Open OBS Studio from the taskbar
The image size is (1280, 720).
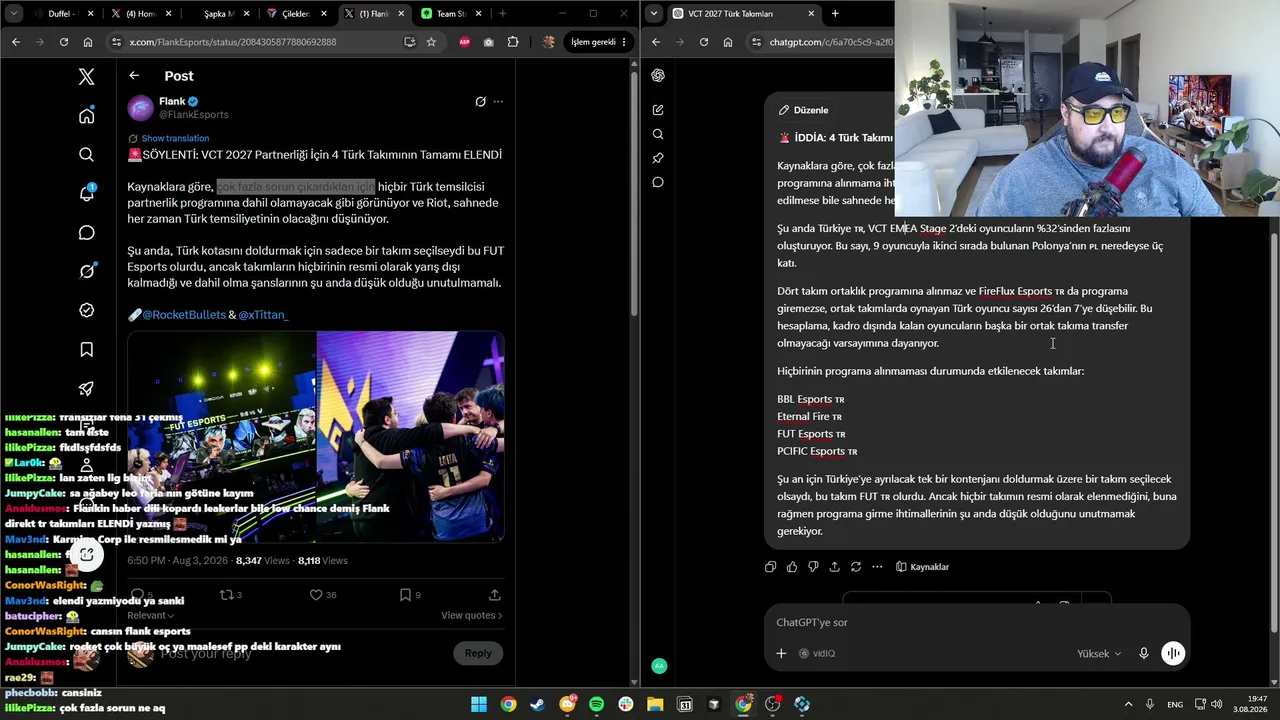[x=772, y=704]
